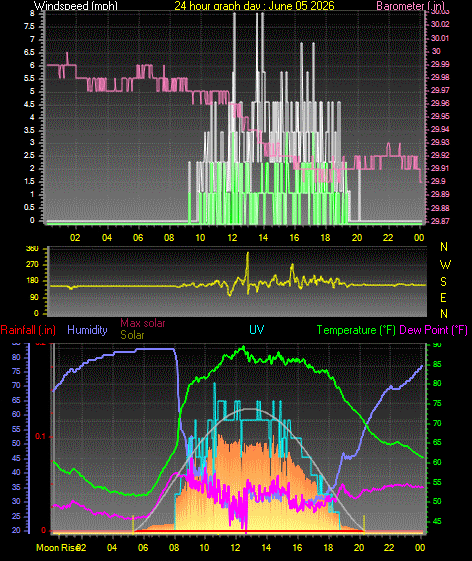Image resolution: width=472 pixels, height=561 pixels.
Task: Click '29.92' on the barometer axis
Action: (440, 155)
